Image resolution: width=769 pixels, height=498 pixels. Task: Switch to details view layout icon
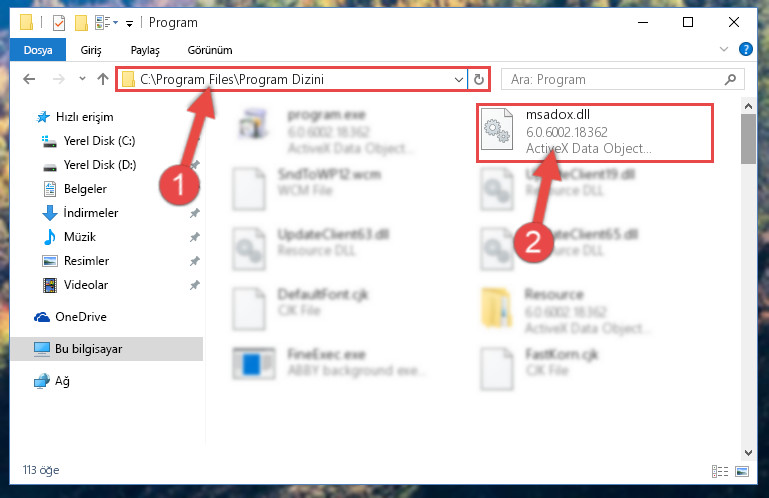(719, 472)
